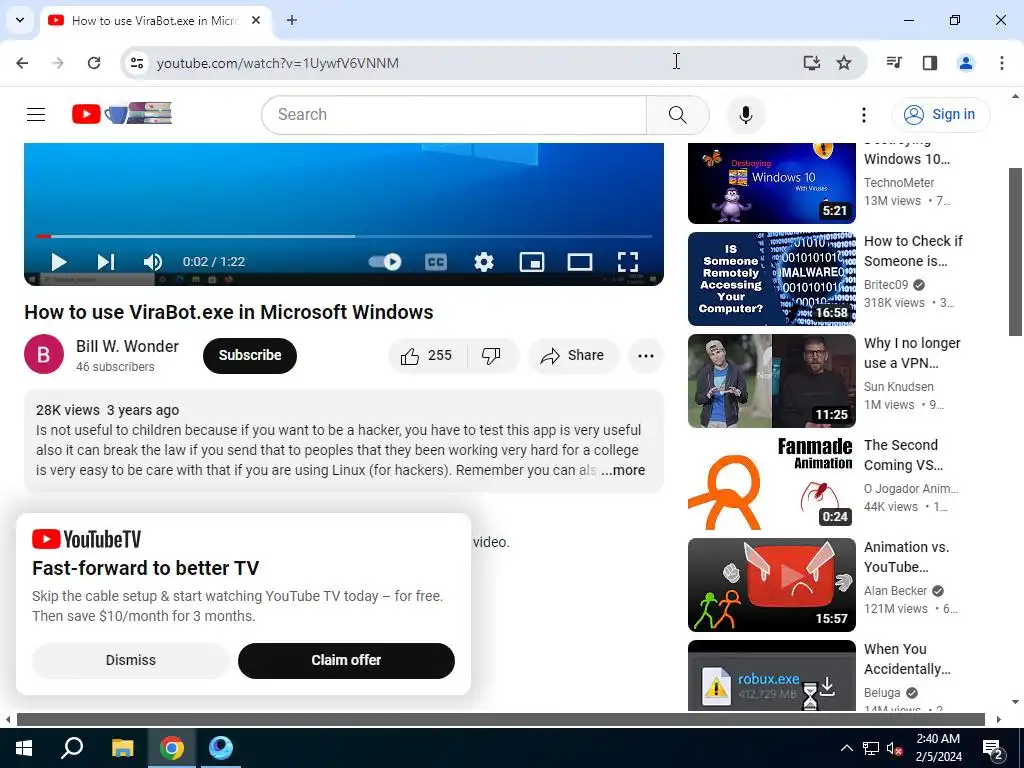This screenshot has height=768, width=1024.
Task: Open video player settings gear
Action: pos(484,262)
